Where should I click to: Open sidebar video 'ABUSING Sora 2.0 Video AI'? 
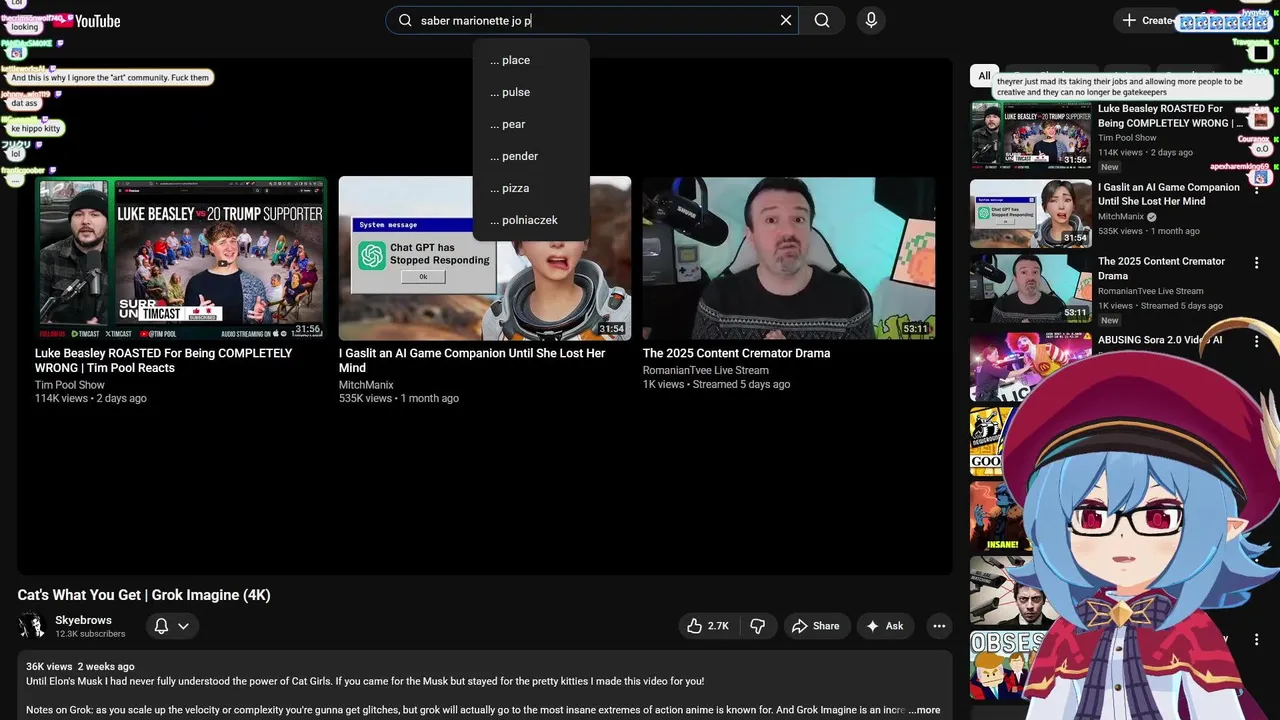(1160, 340)
